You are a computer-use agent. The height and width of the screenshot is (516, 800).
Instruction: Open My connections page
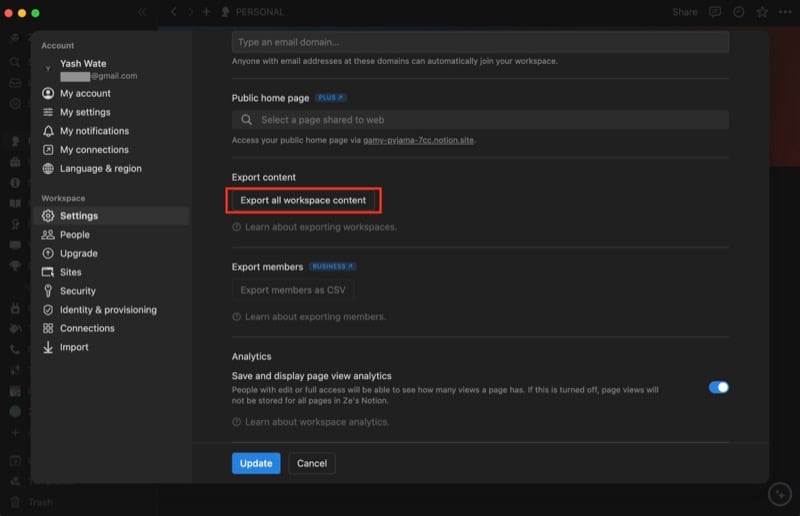94,150
